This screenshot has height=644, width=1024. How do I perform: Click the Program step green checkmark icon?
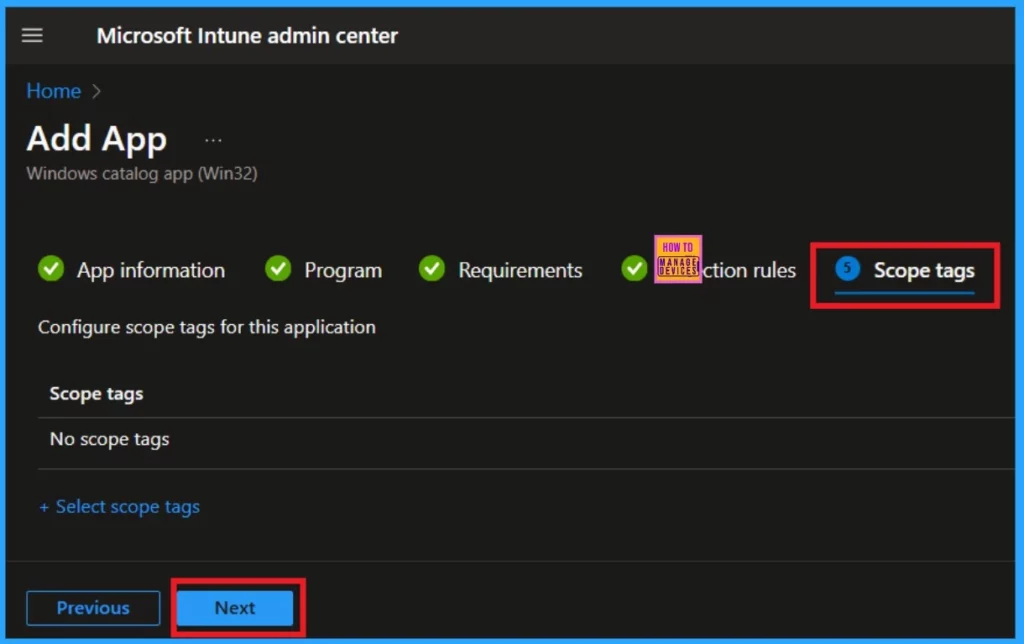click(x=278, y=268)
